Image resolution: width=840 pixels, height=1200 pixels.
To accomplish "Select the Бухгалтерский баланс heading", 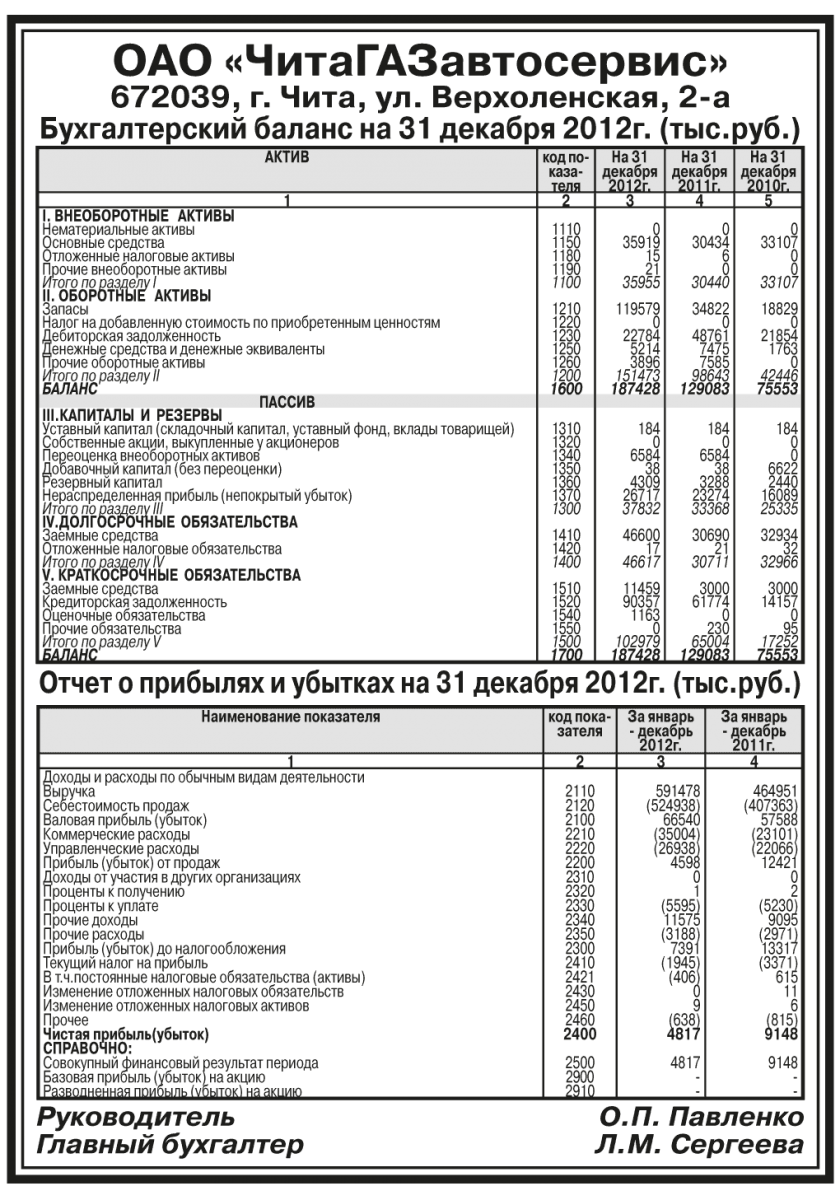I will tap(420, 131).
